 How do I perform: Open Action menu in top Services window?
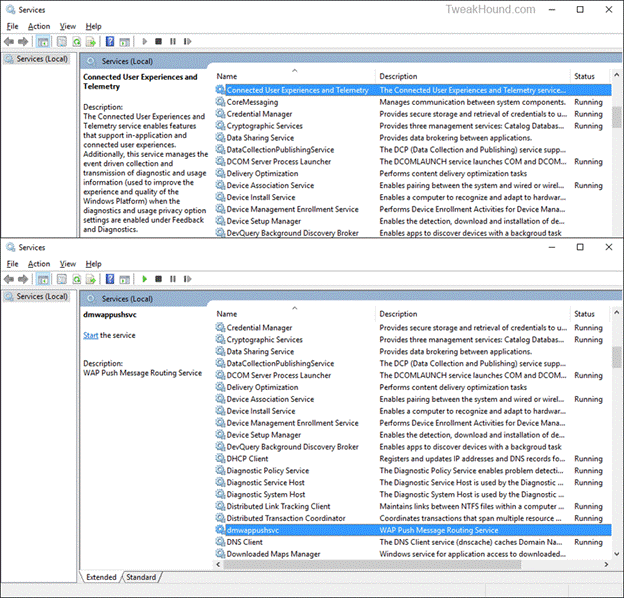click(x=39, y=26)
